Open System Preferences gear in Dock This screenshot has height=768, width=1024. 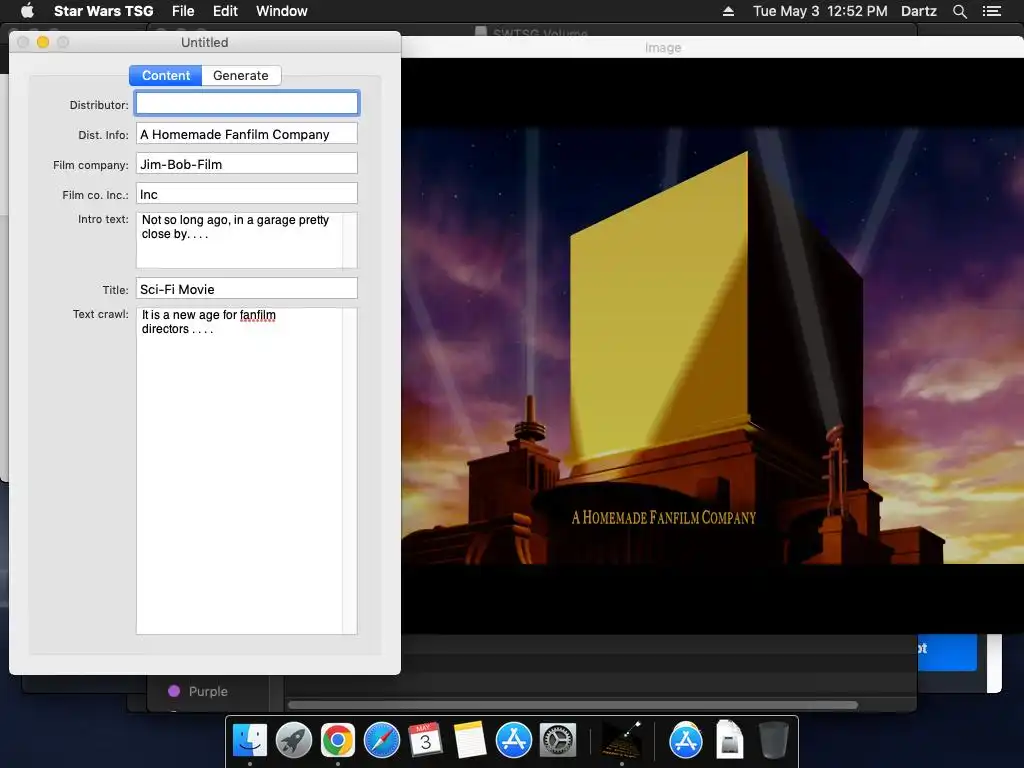[558, 740]
